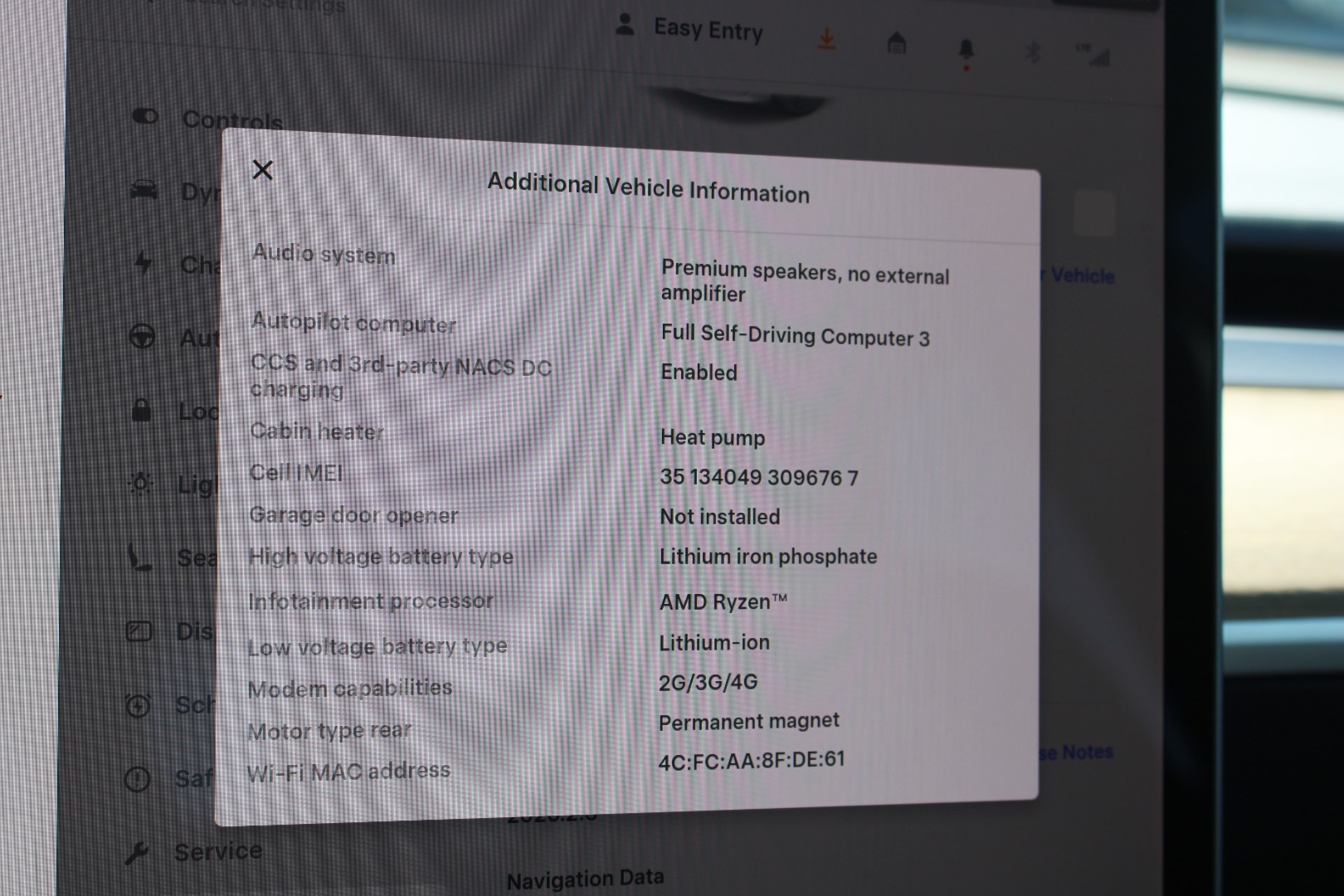Image resolution: width=1344 pixels, height=896 pixels.
Task: Tap the Bluetooth status icon
Action: tap(1032, 52)
